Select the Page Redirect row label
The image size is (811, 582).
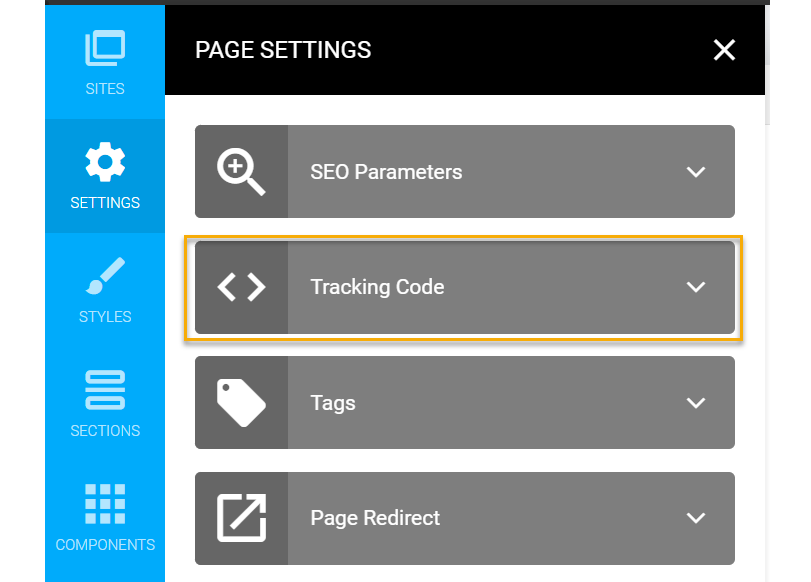click(375, 518)
